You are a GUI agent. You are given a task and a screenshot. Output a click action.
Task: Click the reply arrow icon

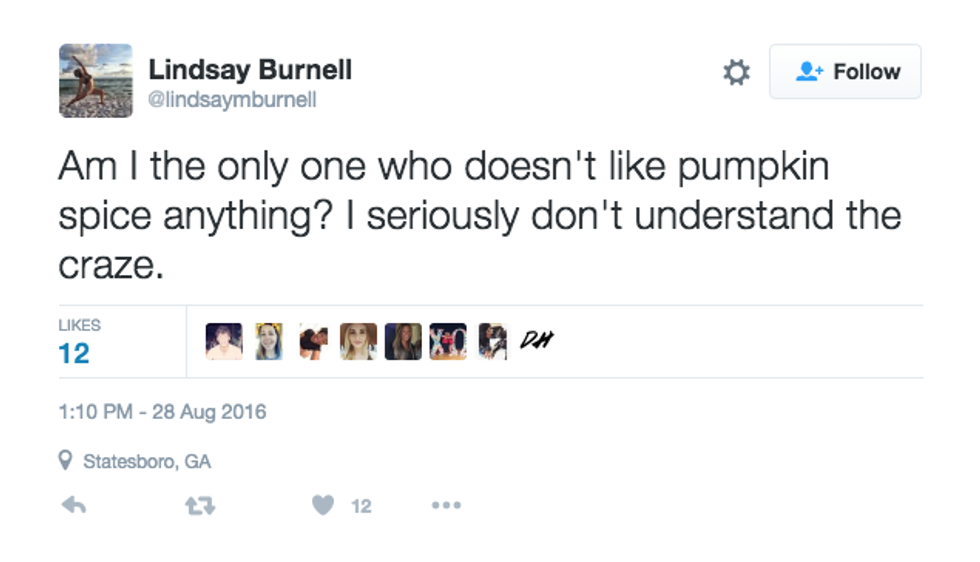74,506
